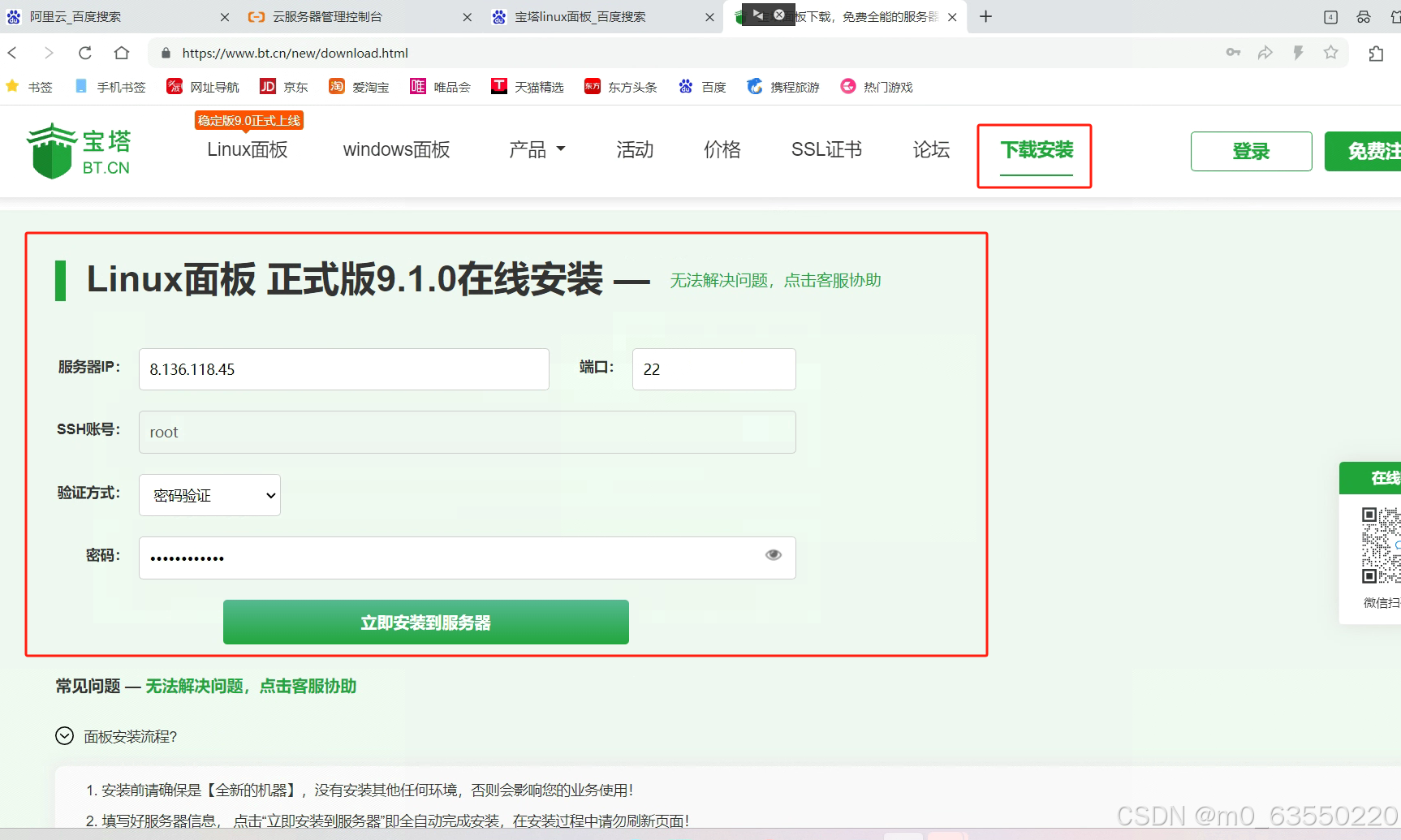The height and width of the screenshot is (840, 1401).
Task: Click the share arrow icon in address bar
Action: [x=1265, y=53]
